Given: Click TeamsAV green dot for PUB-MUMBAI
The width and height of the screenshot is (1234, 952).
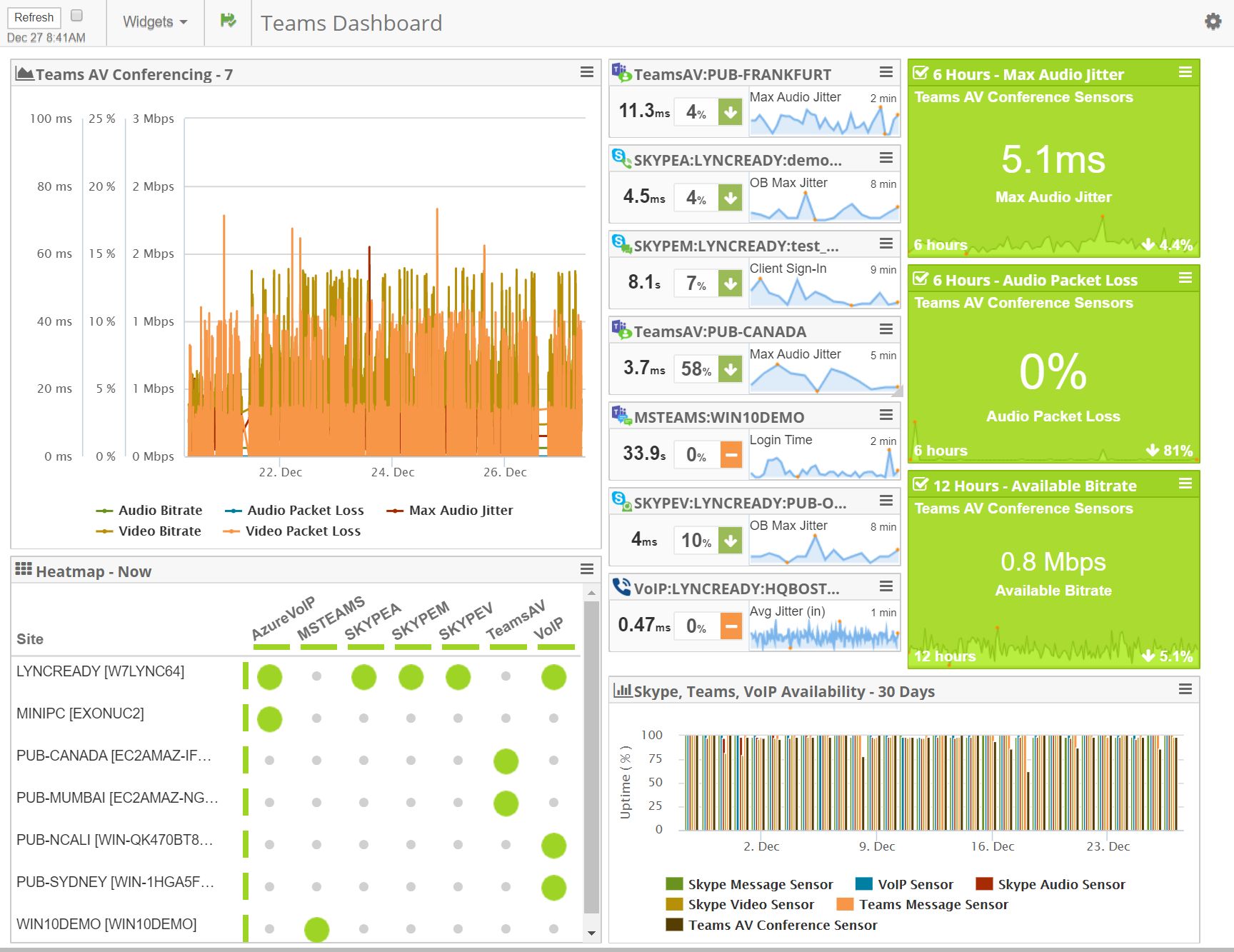Looking at the screenshot, I should pyautogui.click(x=506, y=803).
